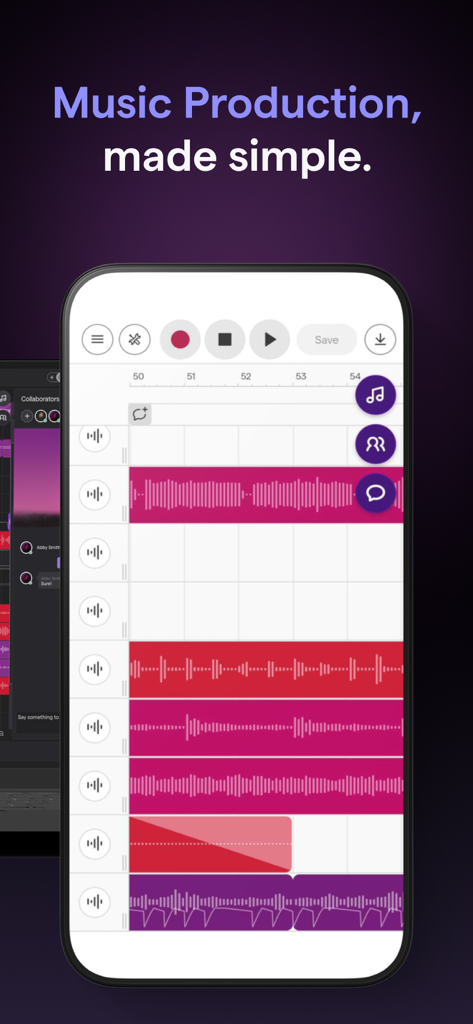The height and width of the screenshot is (1024, 473).
Task: Jump to bar 51 on the ruler
Action: click(x=191, y=377)
